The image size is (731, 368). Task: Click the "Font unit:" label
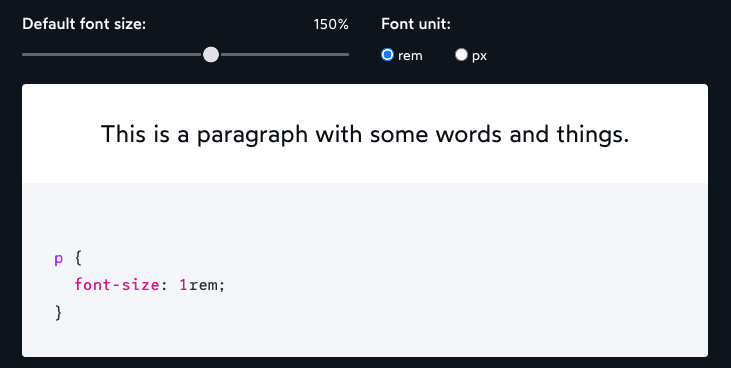click(x=416, y=24)
